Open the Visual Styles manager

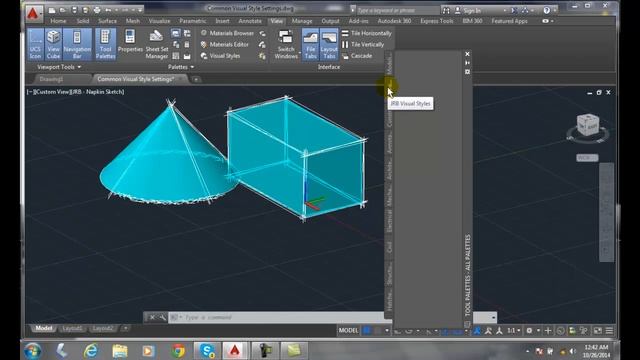tap(220, 56)
